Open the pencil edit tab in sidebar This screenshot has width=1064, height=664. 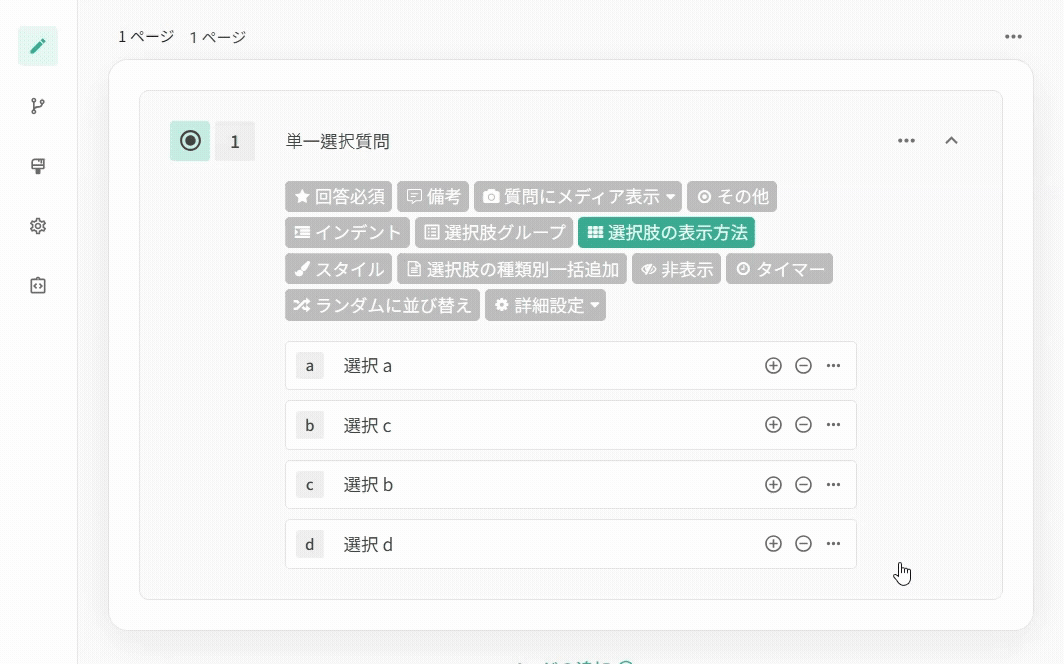point(38,46)
